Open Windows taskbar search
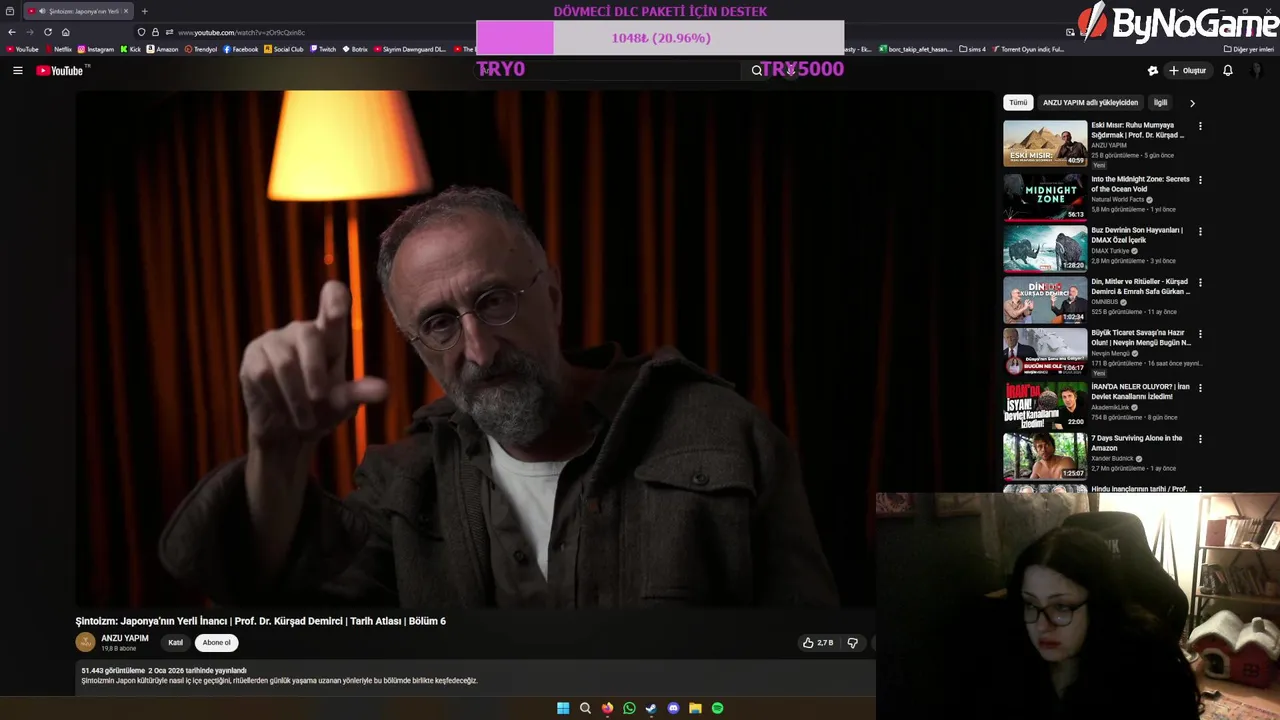 (585, 708)
